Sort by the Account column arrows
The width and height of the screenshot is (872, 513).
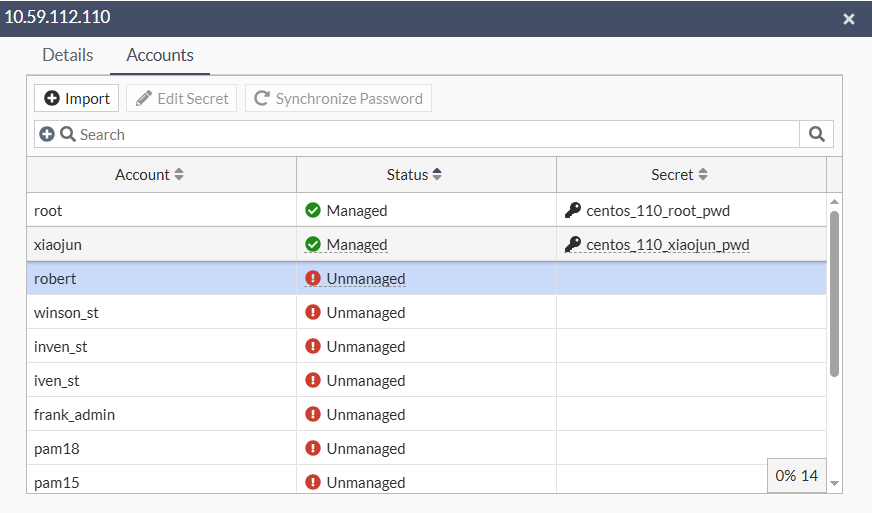[179, 175]
